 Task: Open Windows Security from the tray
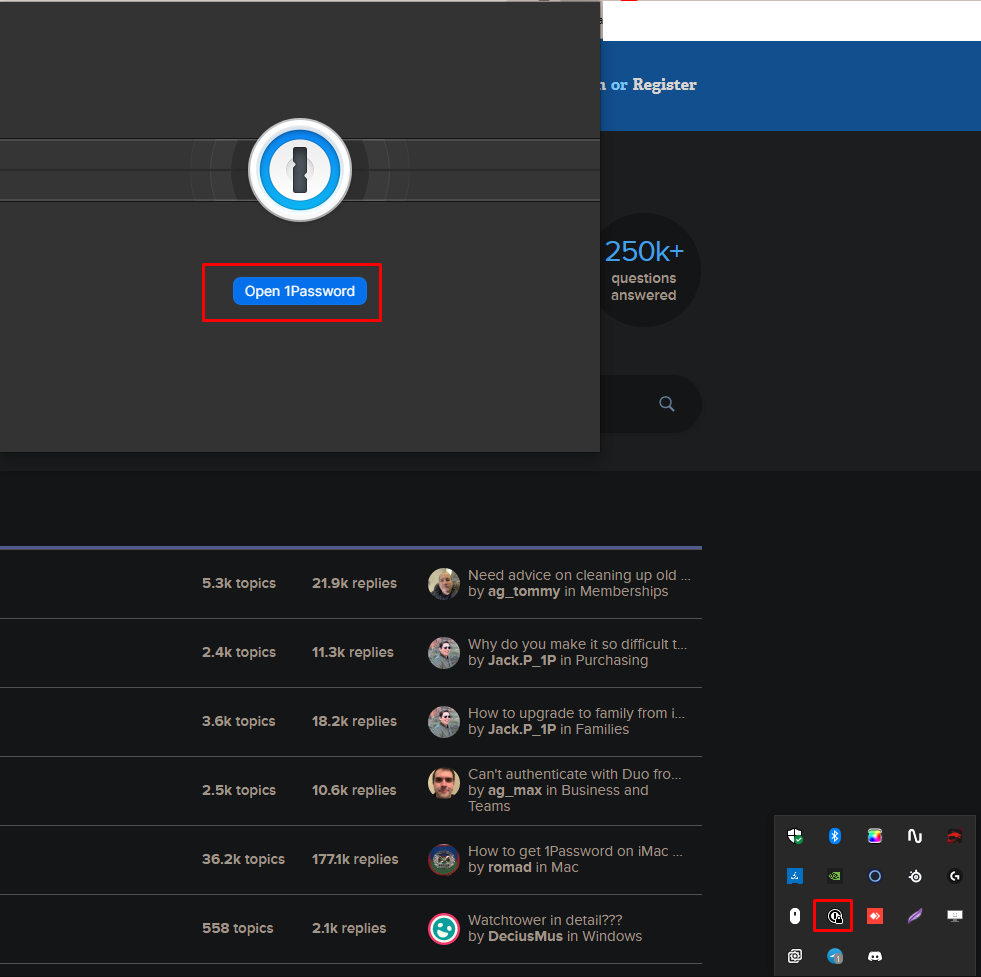tap(795, 836)
